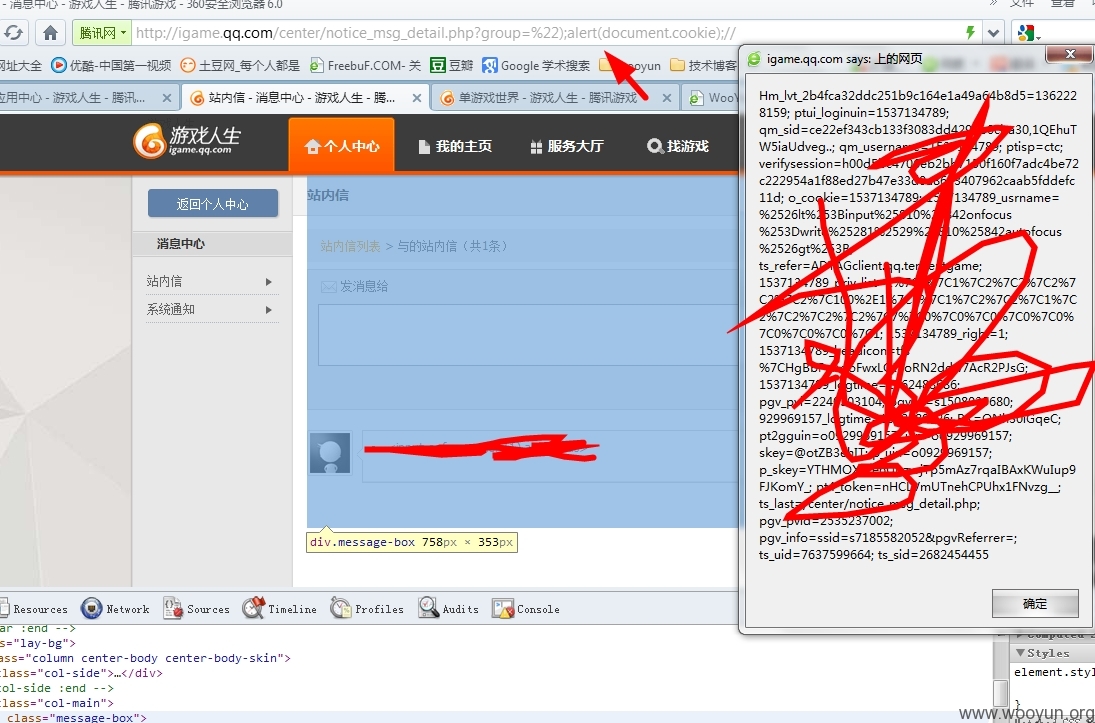Open the DevTools Console panel
Screen dimensions: 1095x723
point(526,609)
